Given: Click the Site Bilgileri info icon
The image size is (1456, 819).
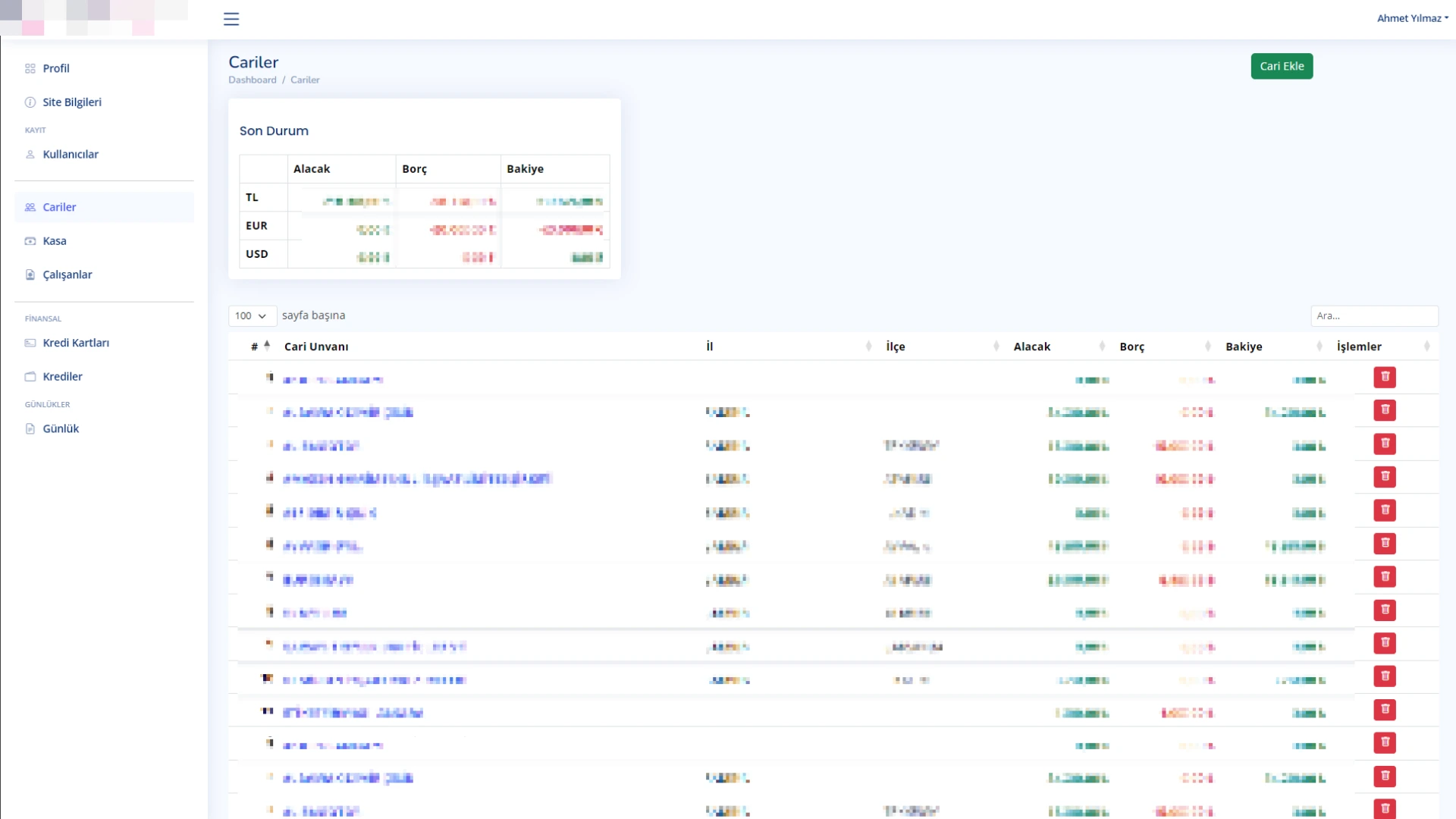Looking at the screenshot, I should tap(30, 102).
